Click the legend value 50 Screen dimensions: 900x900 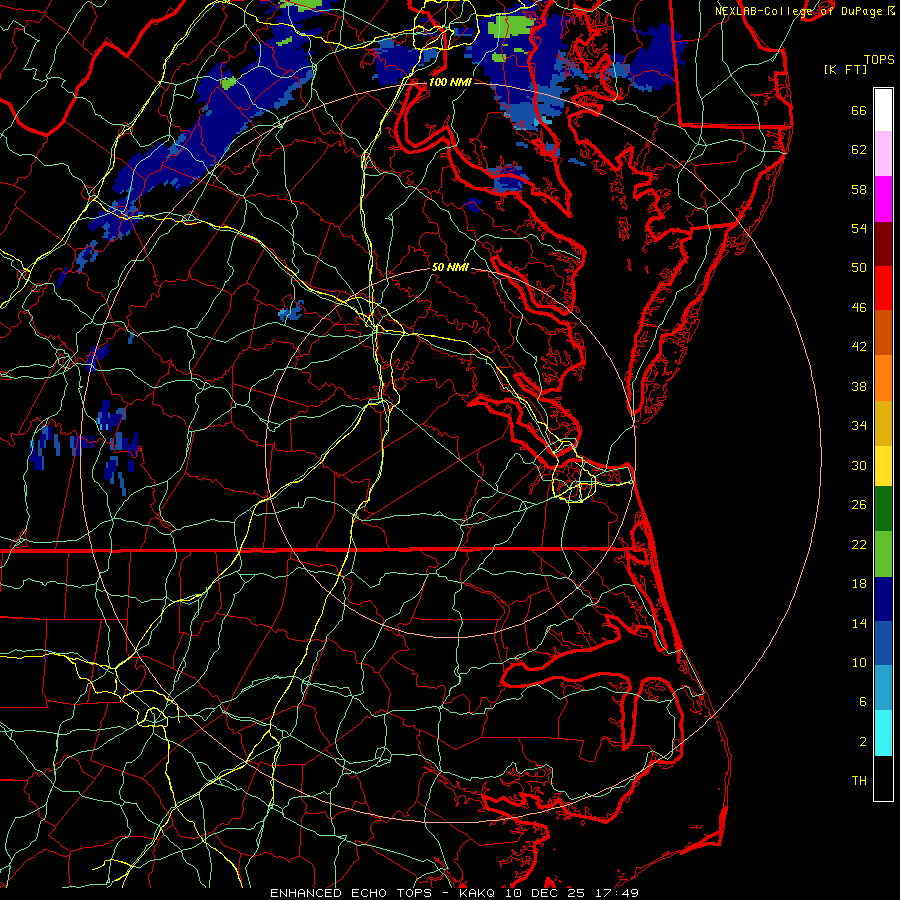859,268
